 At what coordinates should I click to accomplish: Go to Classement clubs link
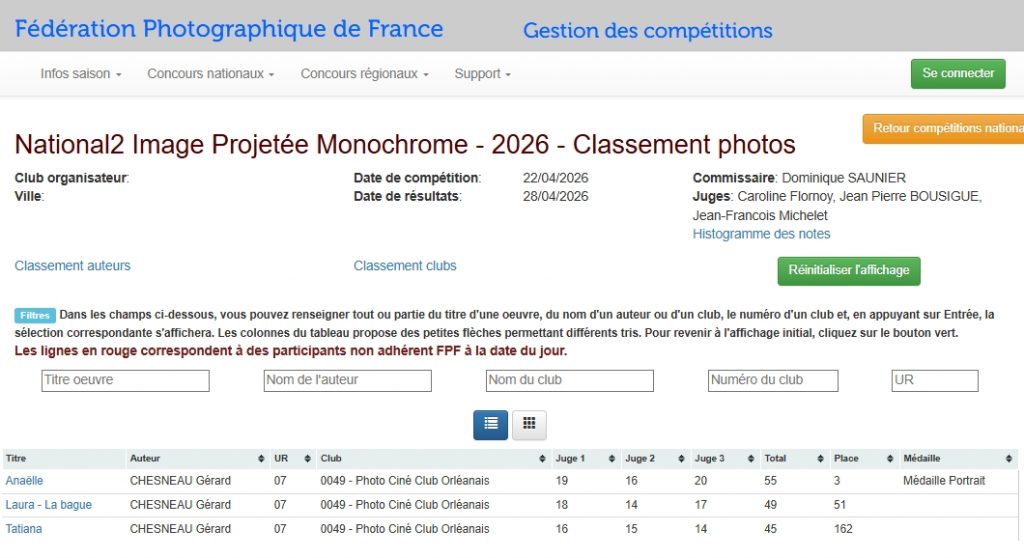click(x=405, y=266)
